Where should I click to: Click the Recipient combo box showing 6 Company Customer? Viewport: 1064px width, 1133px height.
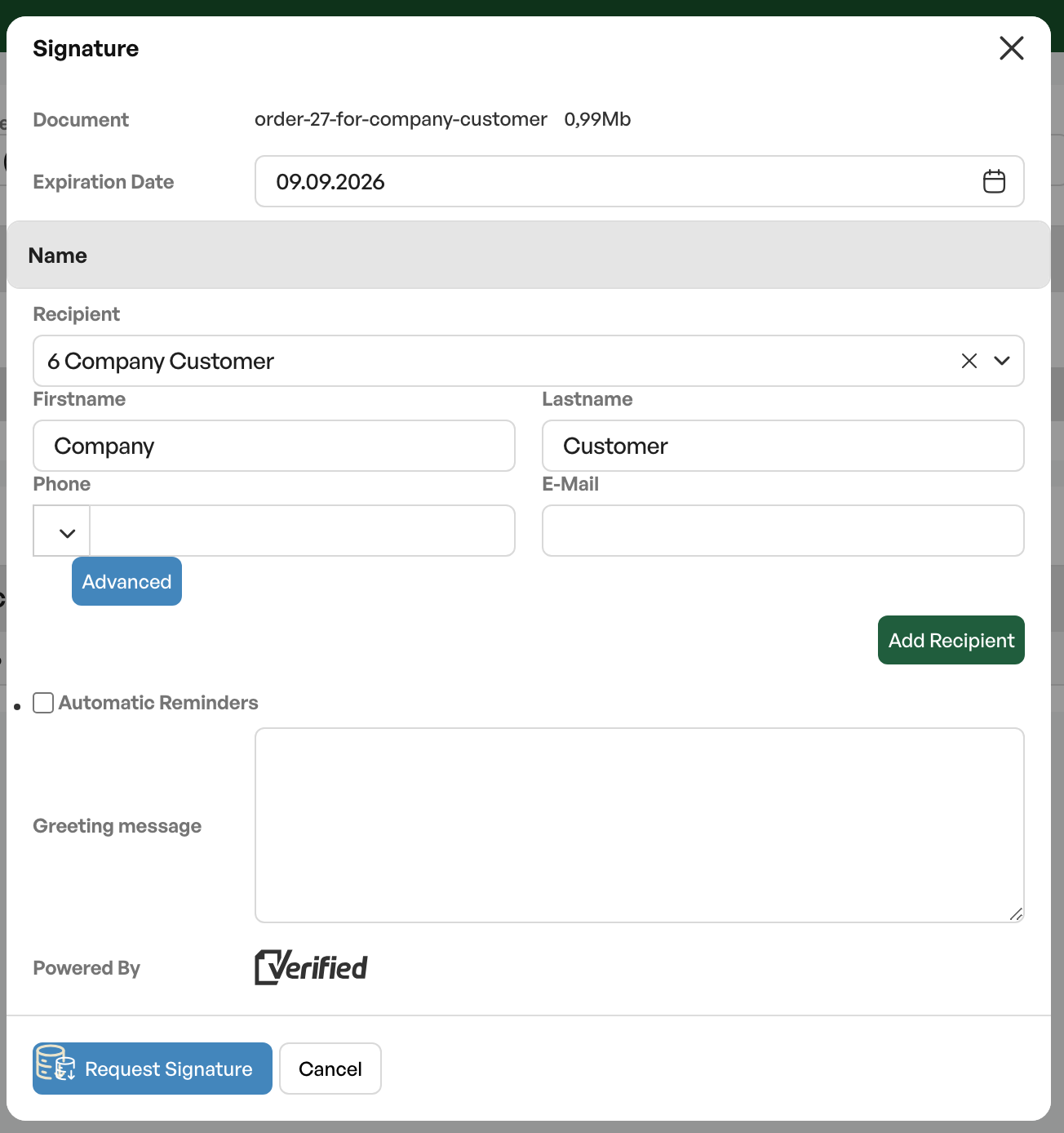529,361
